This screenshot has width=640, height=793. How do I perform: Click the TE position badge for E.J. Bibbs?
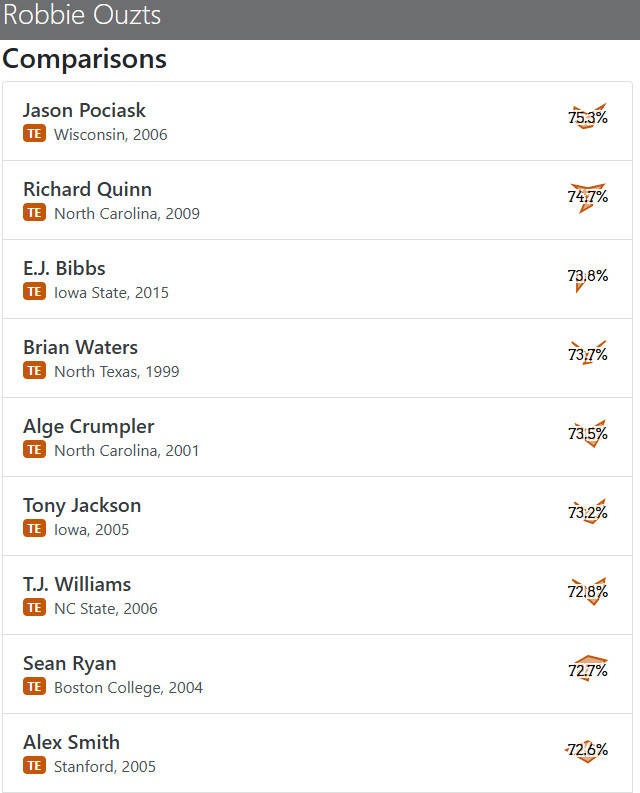(x=34, y=292)
